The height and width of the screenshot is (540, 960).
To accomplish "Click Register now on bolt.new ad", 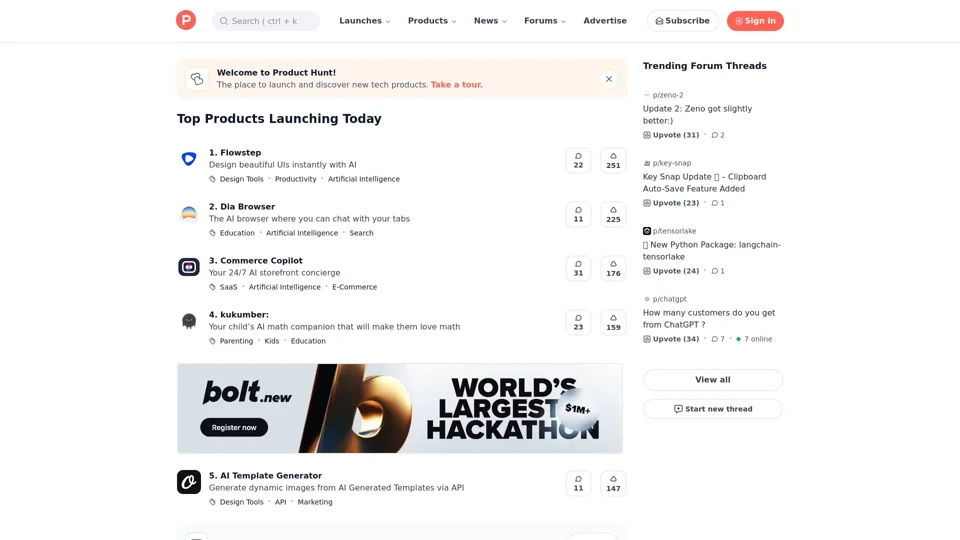I will coord(234,427).
